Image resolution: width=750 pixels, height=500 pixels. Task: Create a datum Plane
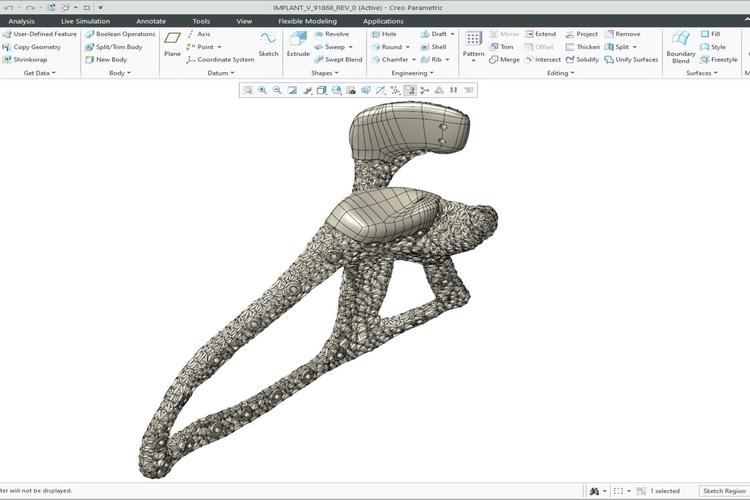(172, 42)
